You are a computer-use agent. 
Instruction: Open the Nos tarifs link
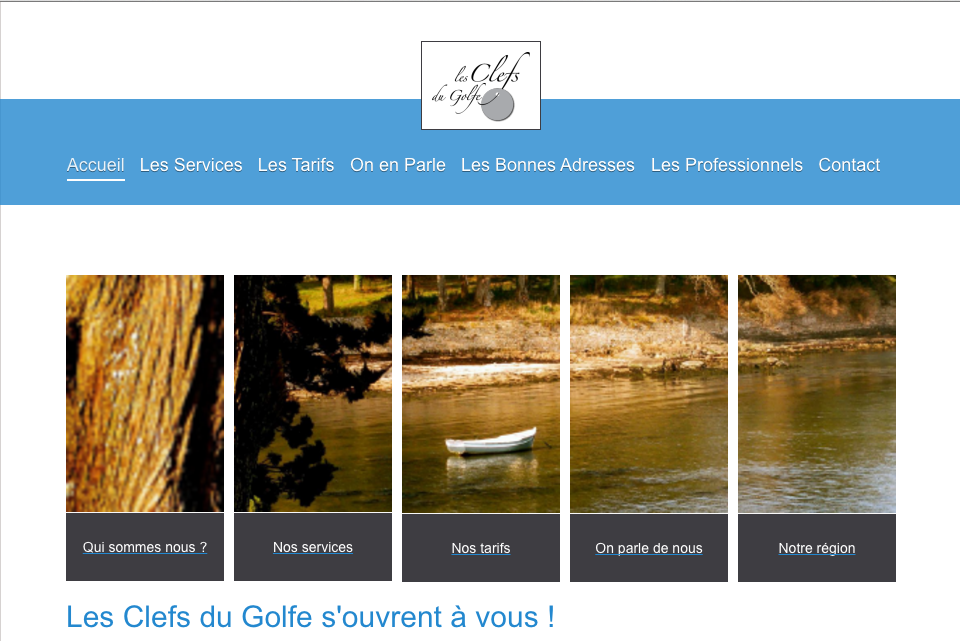(481, 549)
